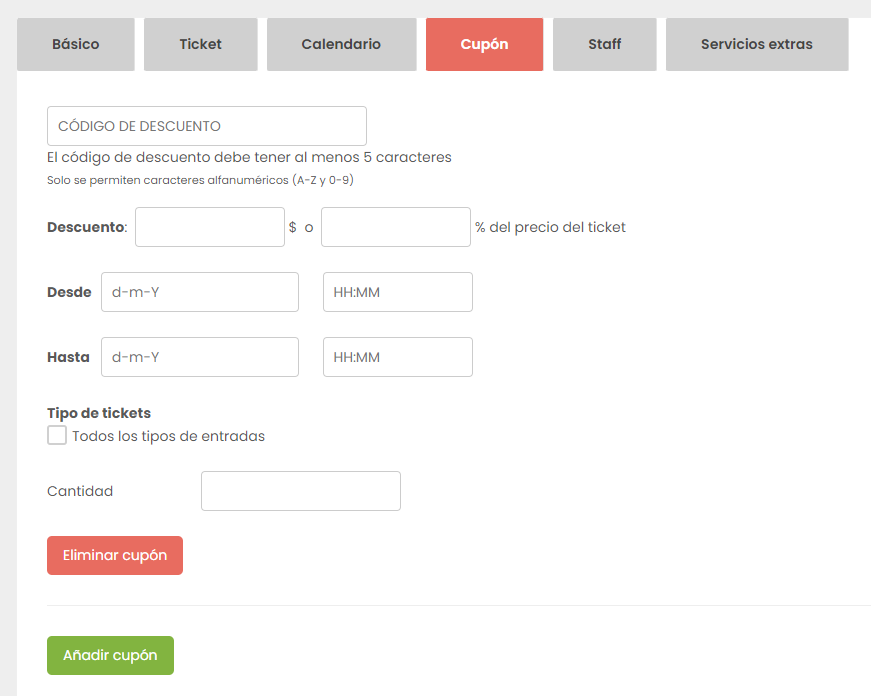Click the Cantidad label
The width and height of the screenshot is (871, 696).
(80, 491)
